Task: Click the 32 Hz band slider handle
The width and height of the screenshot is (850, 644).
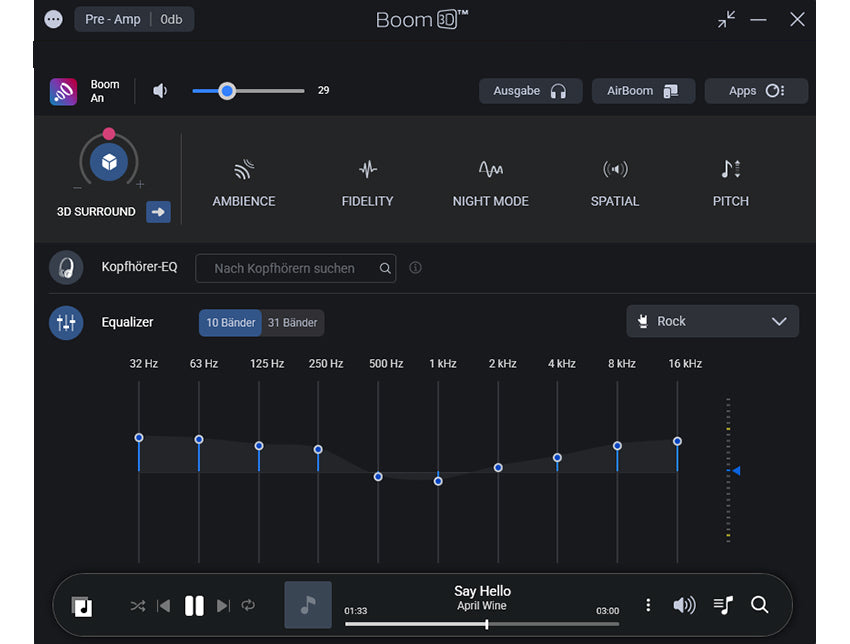Action: (x=139, y=437)
